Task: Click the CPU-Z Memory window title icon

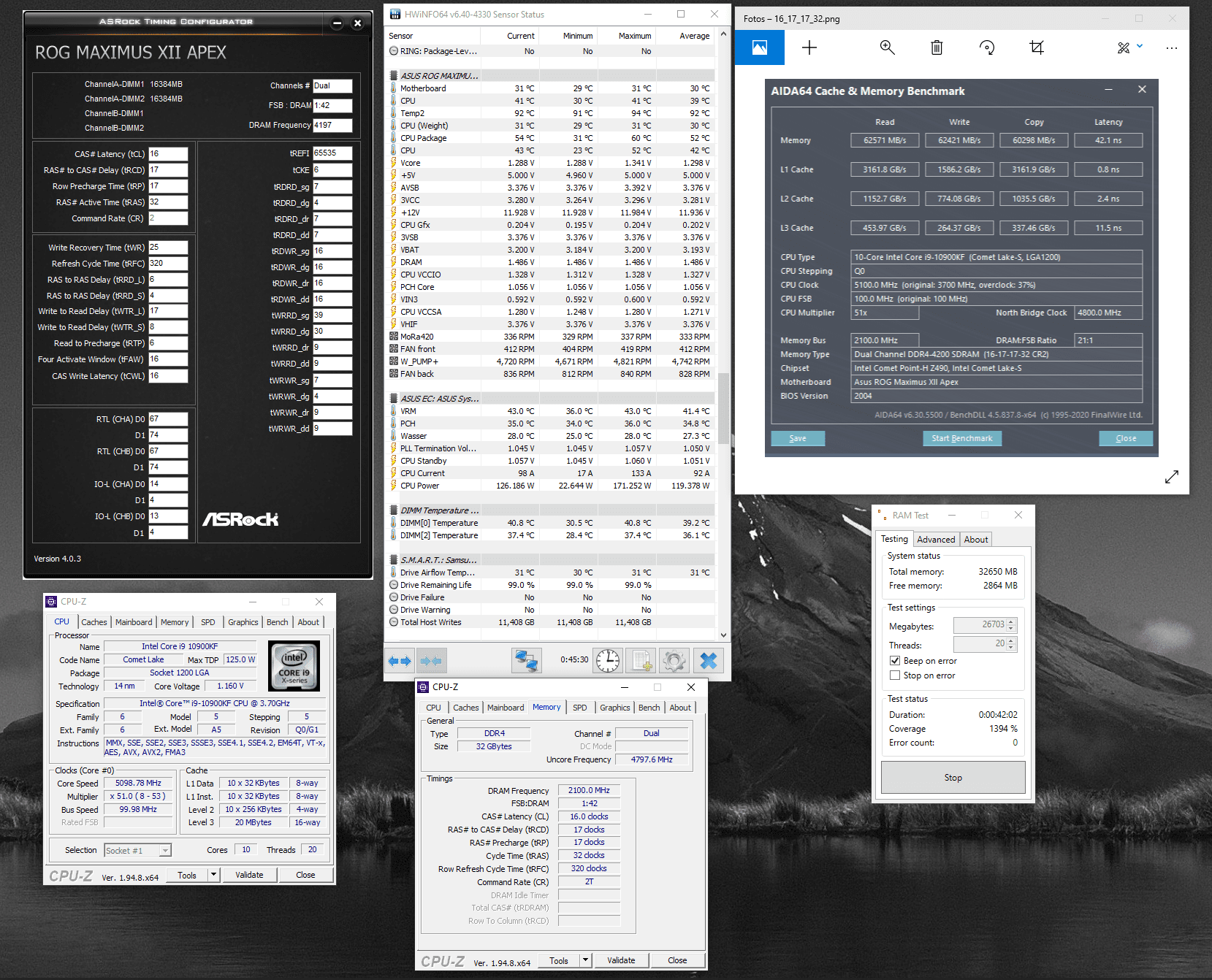Action: click(x=423, y=687)
